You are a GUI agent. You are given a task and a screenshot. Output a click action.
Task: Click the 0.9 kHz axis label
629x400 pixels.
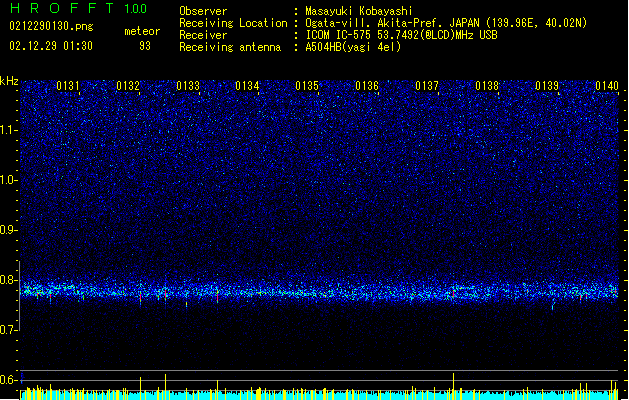tap(8, 230)
